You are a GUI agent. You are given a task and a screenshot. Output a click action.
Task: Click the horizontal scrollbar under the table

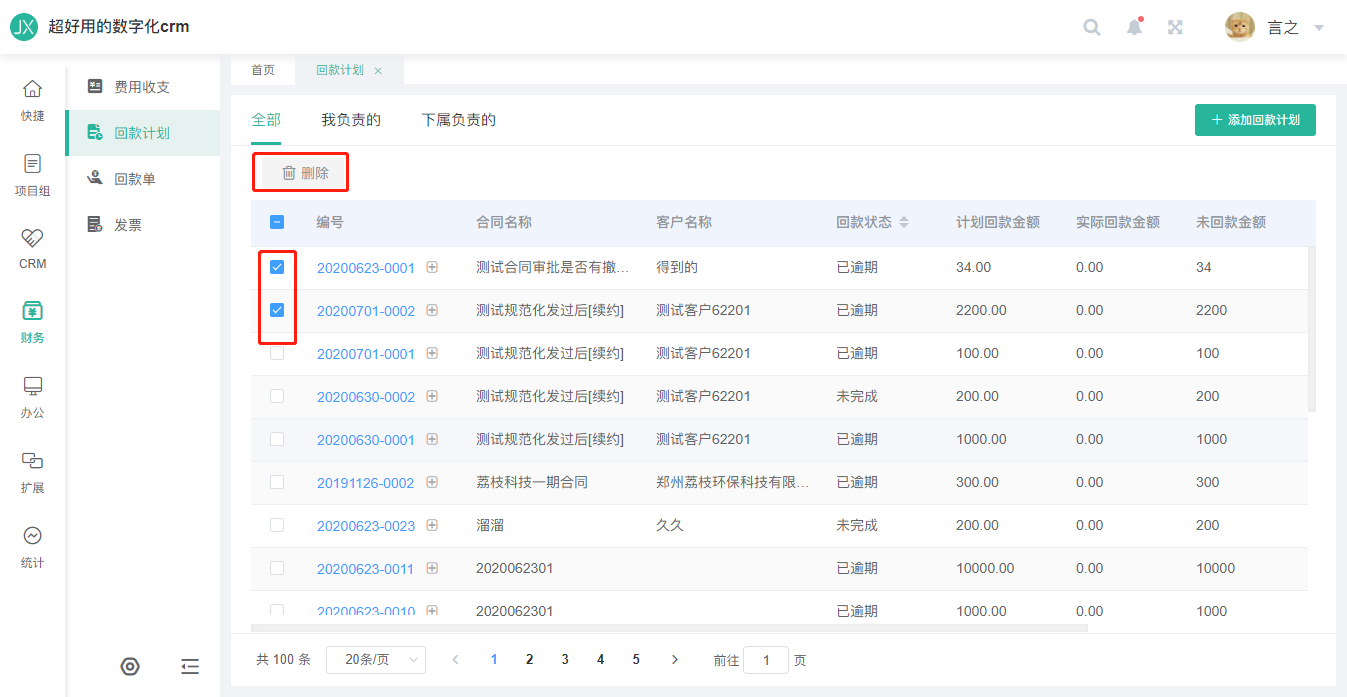tap(668, 628)
